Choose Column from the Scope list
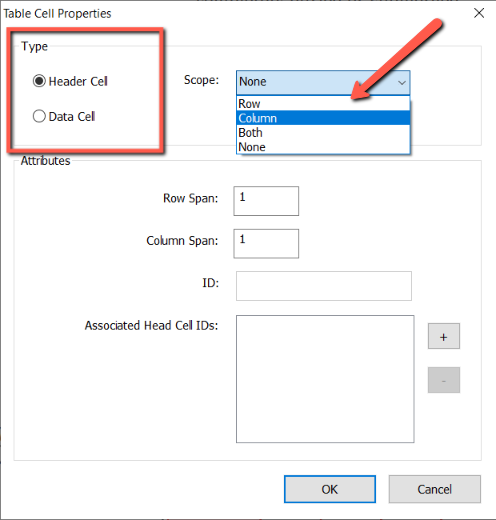Viewport: 496px width, 520px height. [323, 118]
